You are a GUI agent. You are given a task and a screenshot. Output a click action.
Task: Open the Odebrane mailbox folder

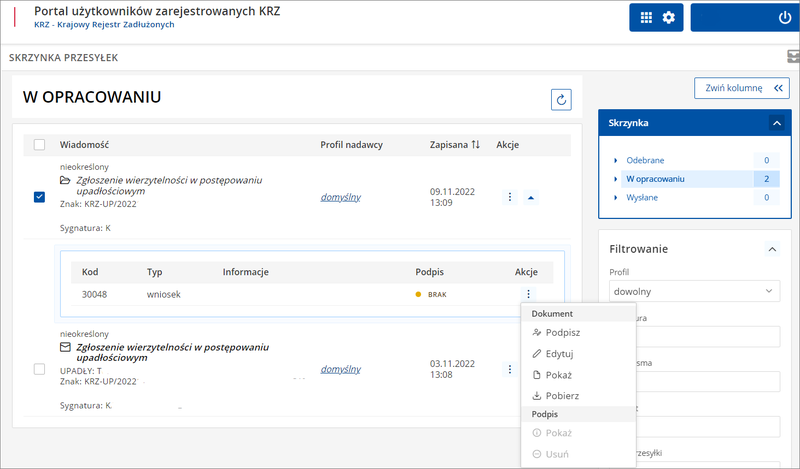click(645, 160)
